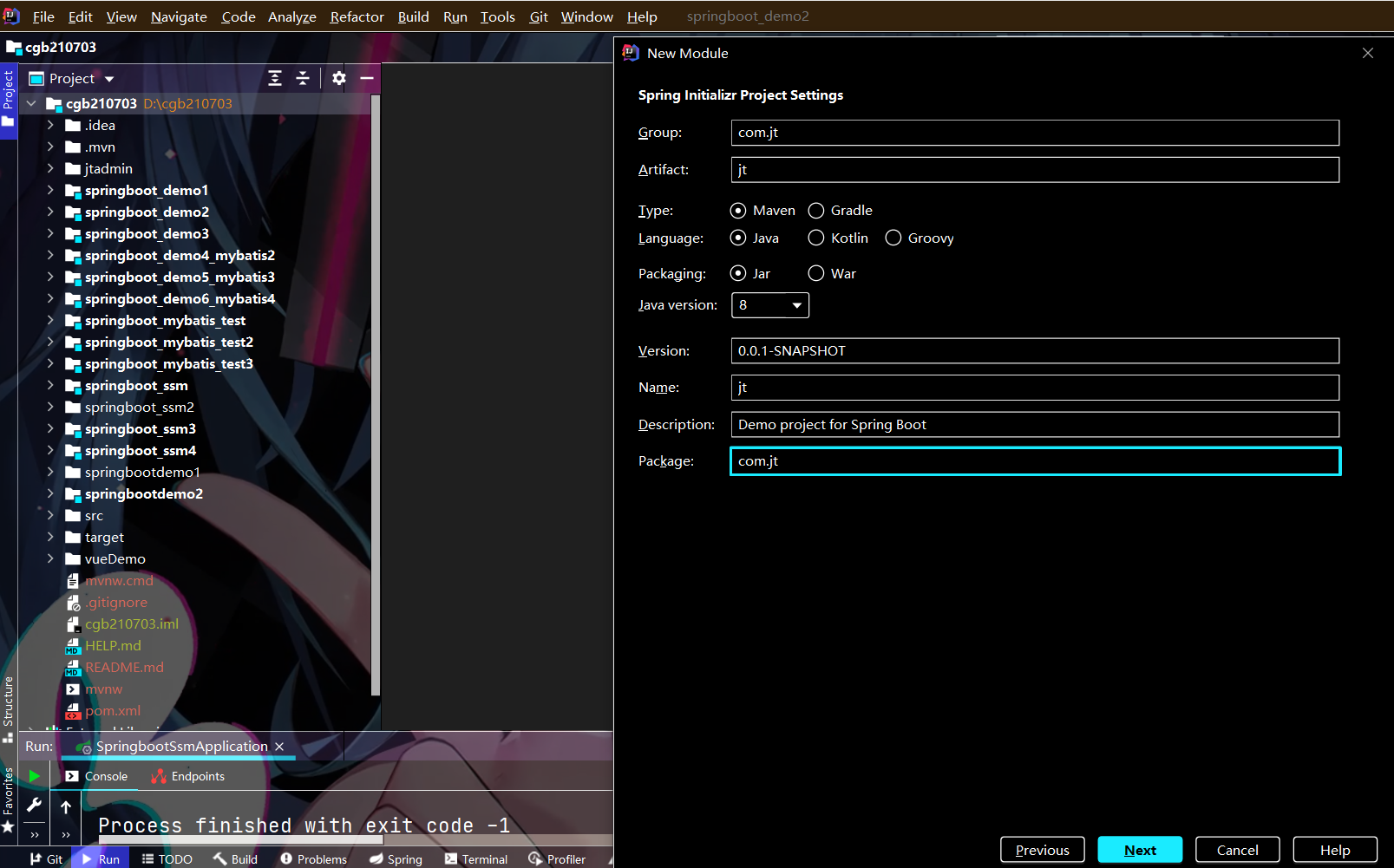The width and height of the screenshot is (1394, 868).
Task: Select pom.xml file in project tree
Action: [x=113, y=711]
